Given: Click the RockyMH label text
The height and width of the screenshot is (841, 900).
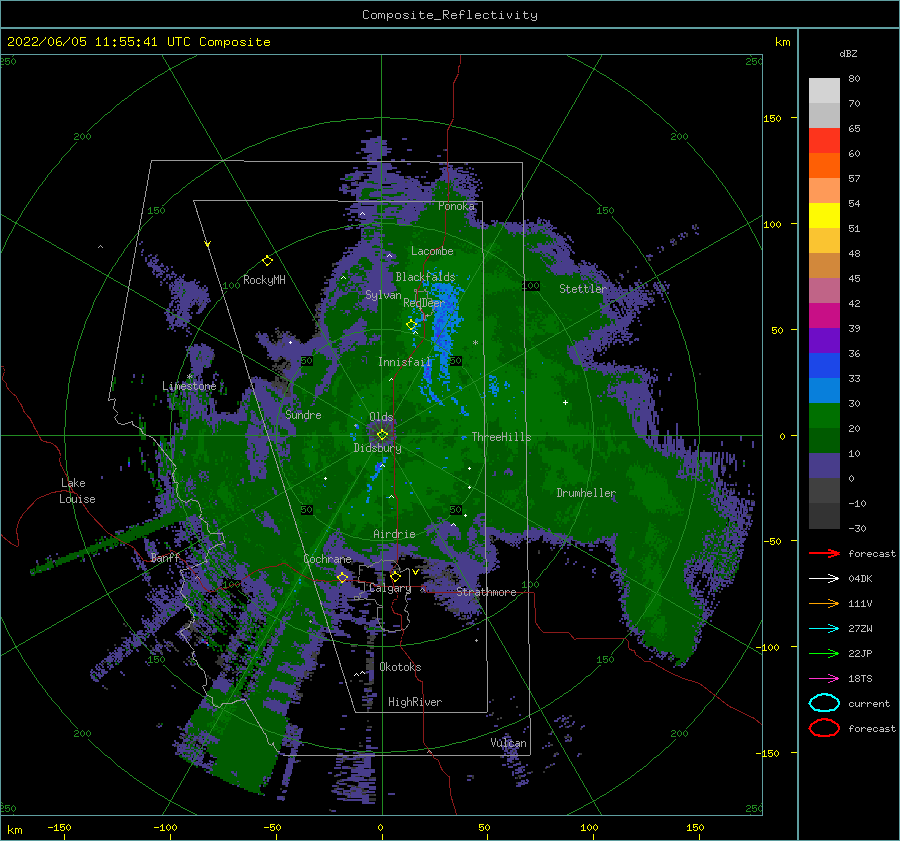Looking at the screenshot, I should point(264,280).
